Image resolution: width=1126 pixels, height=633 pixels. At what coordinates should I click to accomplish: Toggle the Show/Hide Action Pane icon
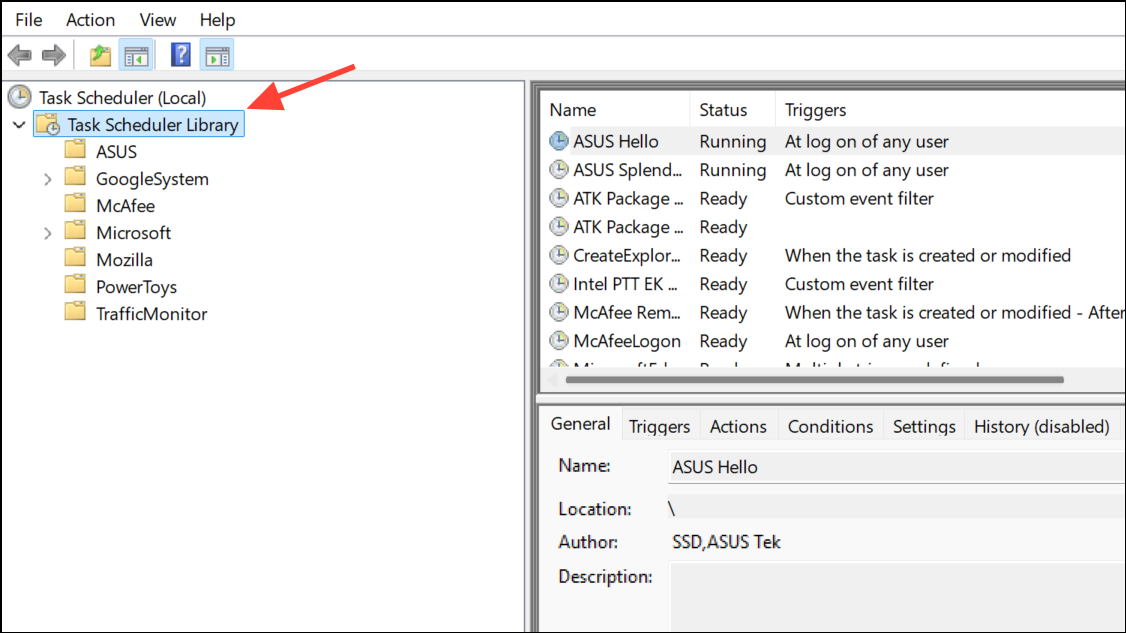[217, 55]
